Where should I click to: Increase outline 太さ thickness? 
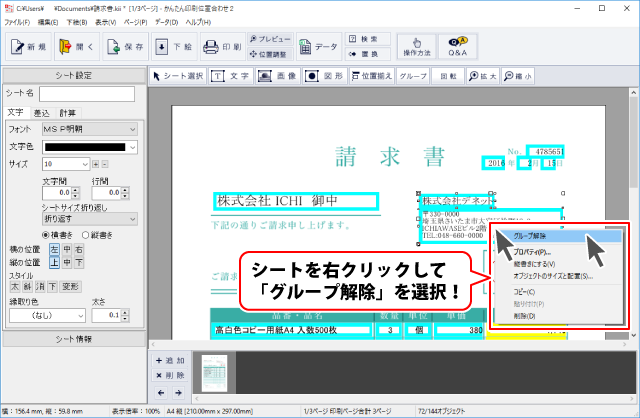(x=125, y=313)
